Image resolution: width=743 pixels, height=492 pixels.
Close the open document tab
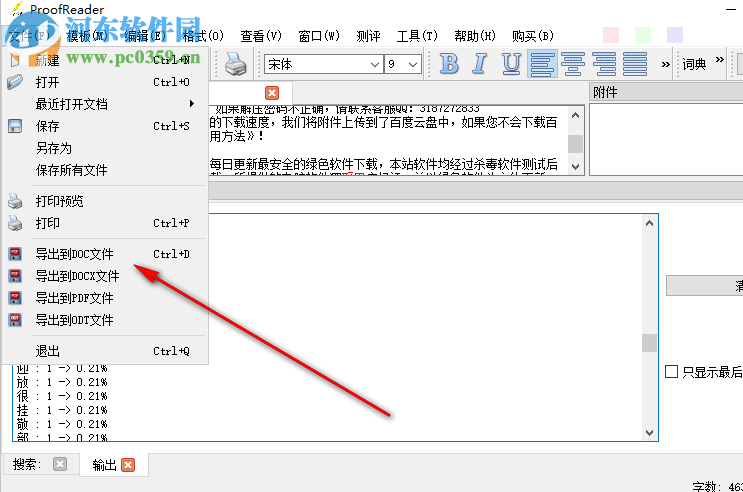pos(272,93)
